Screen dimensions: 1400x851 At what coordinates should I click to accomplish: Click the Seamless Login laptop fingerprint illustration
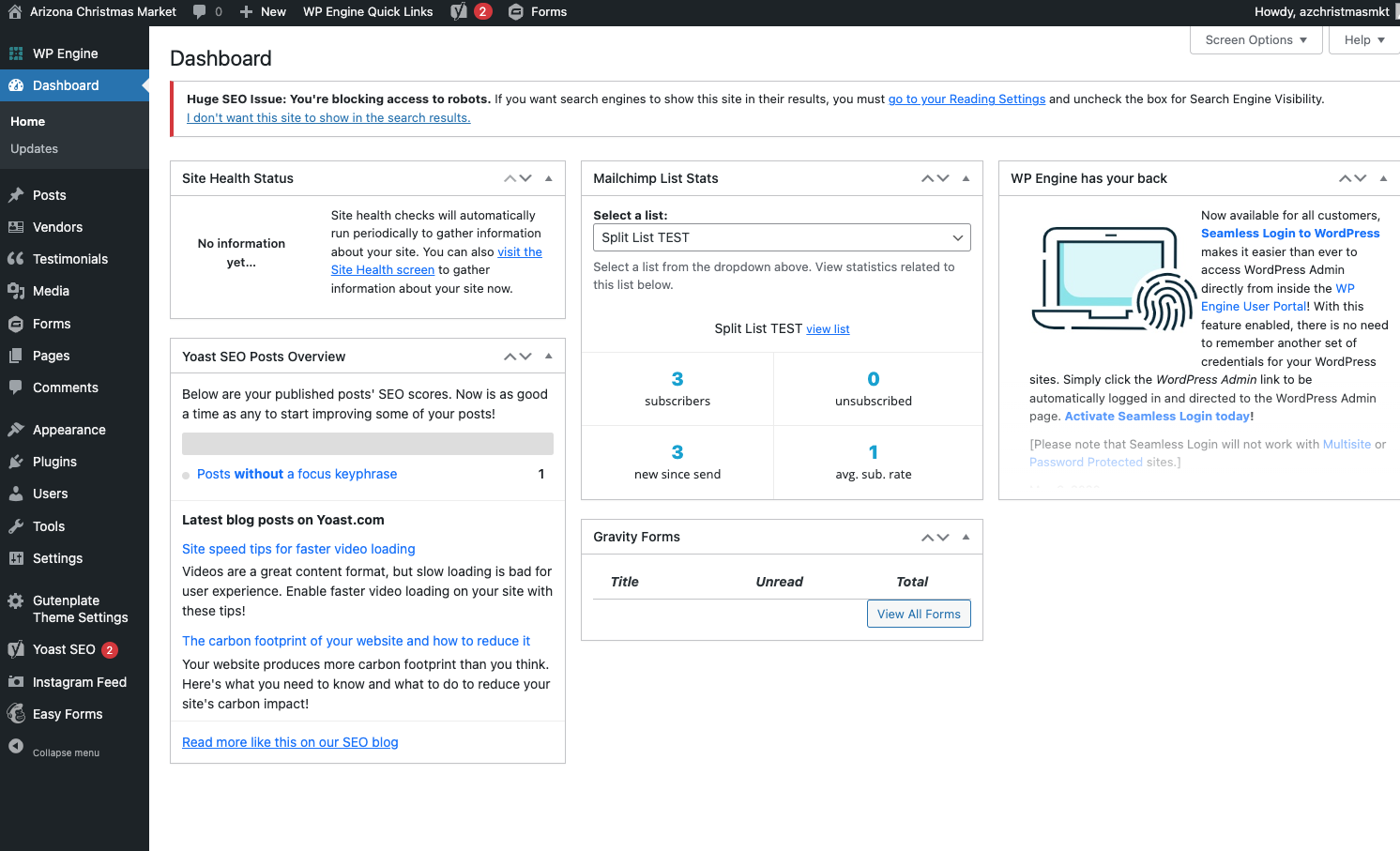click(x=1113, y=279)
